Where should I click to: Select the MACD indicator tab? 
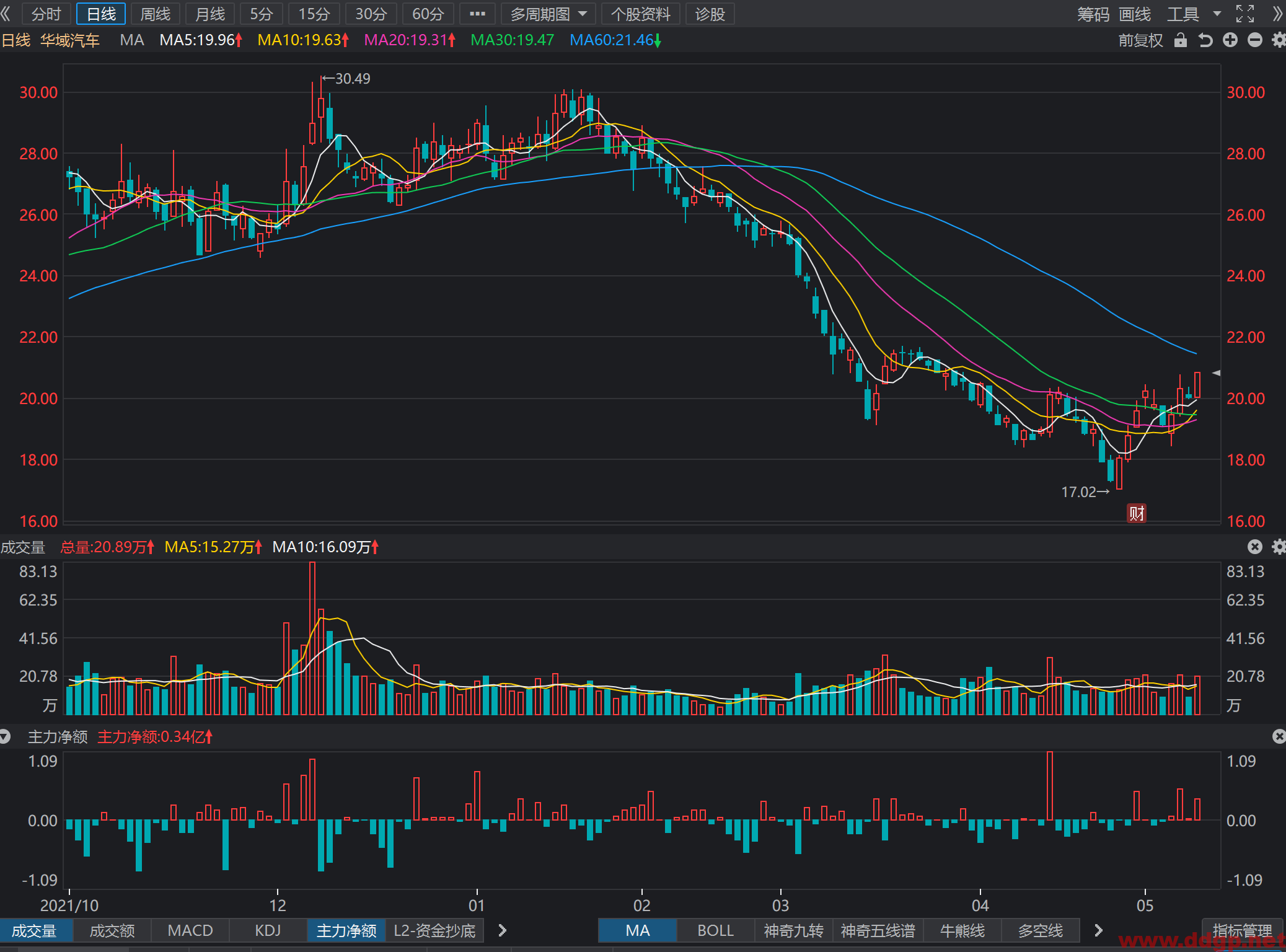(x=190, y=930)
